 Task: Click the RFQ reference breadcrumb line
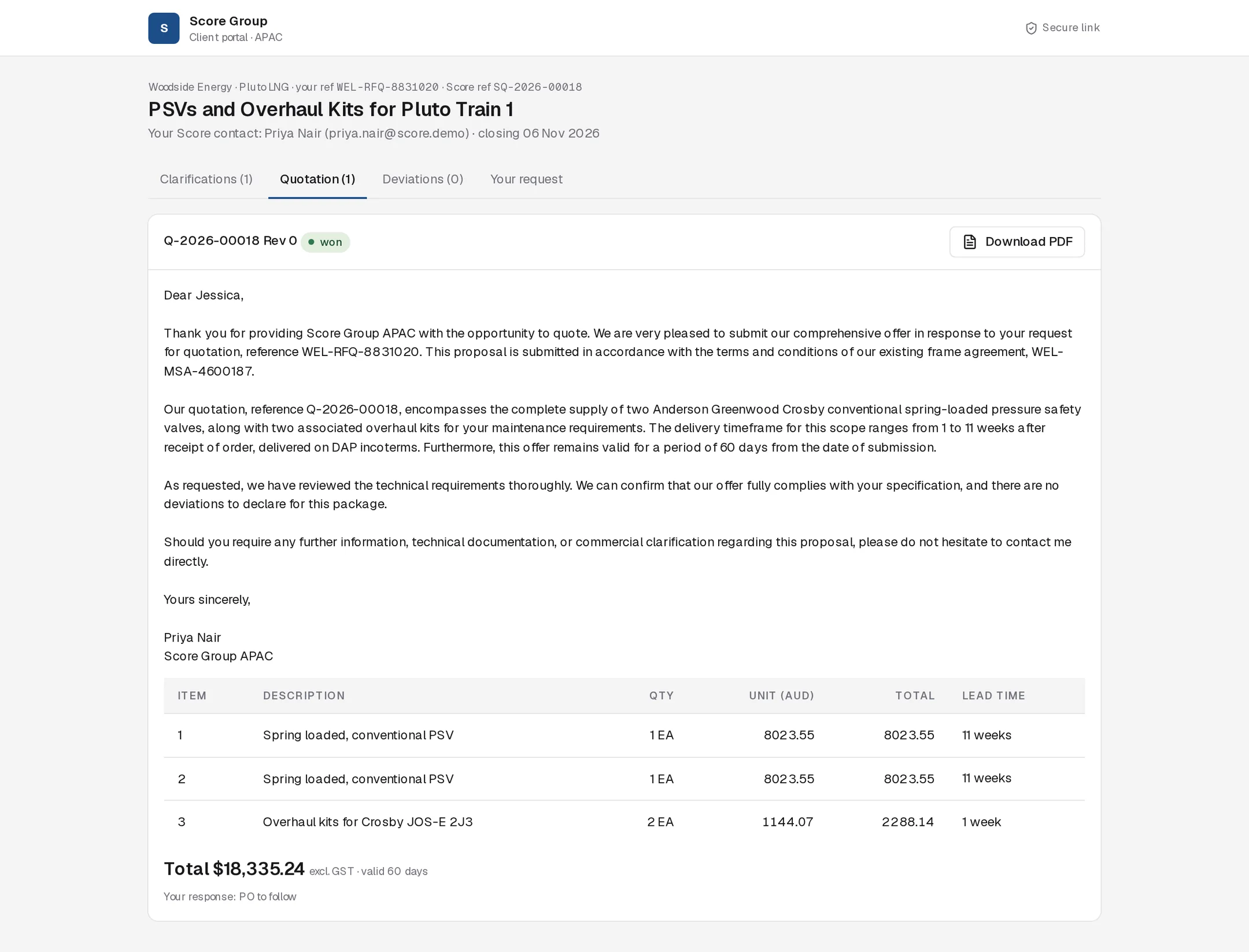(365, 87)
